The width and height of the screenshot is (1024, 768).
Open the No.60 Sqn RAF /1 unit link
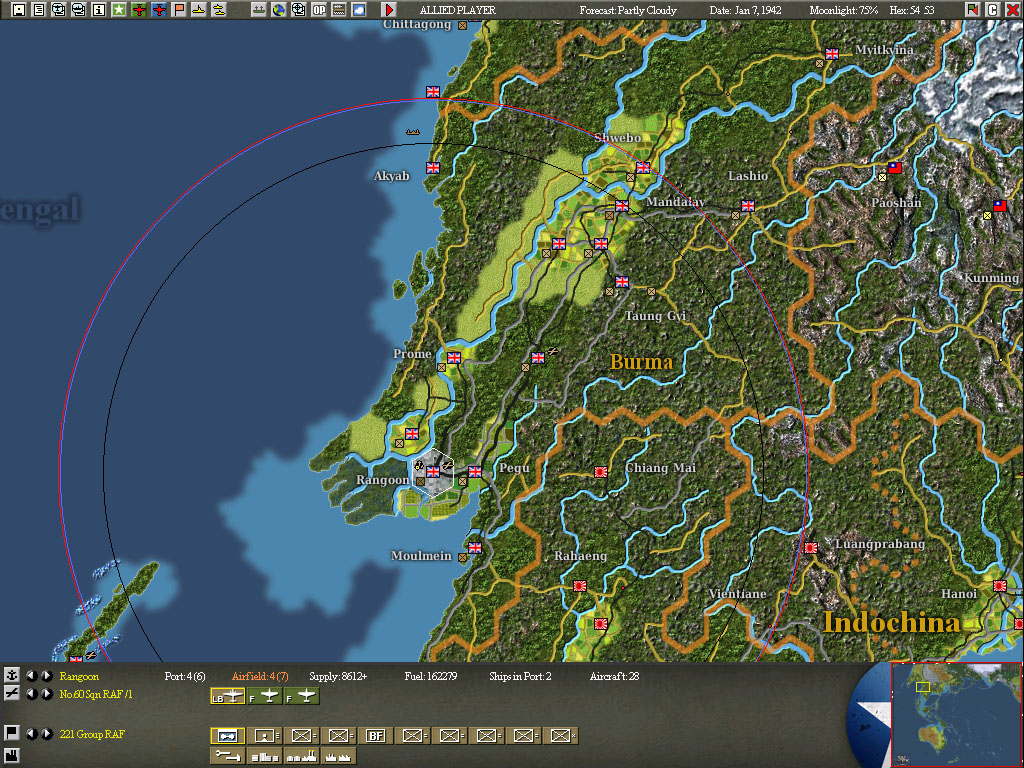[95, 694]
